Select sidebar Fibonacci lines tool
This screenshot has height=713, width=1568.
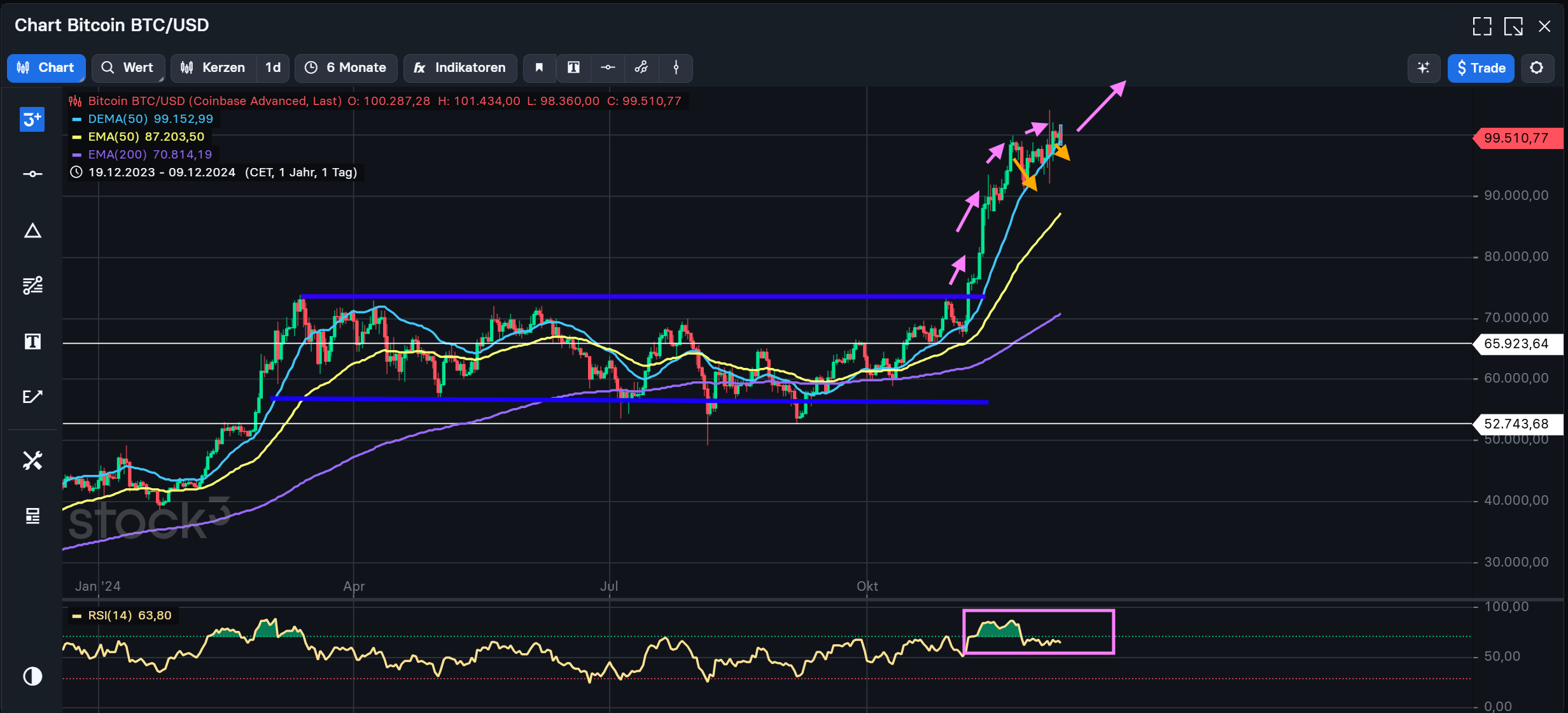[32, 285]
